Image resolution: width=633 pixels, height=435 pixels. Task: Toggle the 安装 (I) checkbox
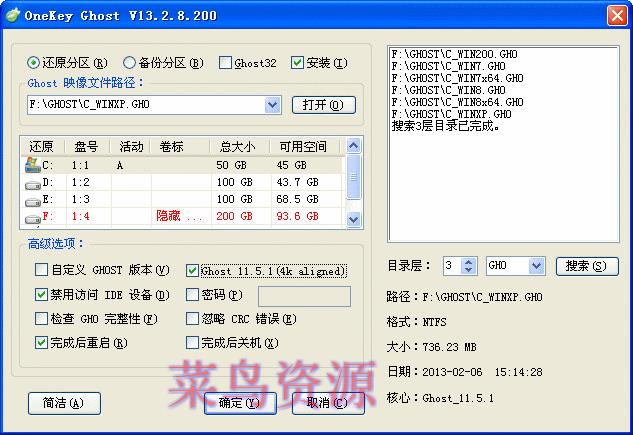pos(297,63)
